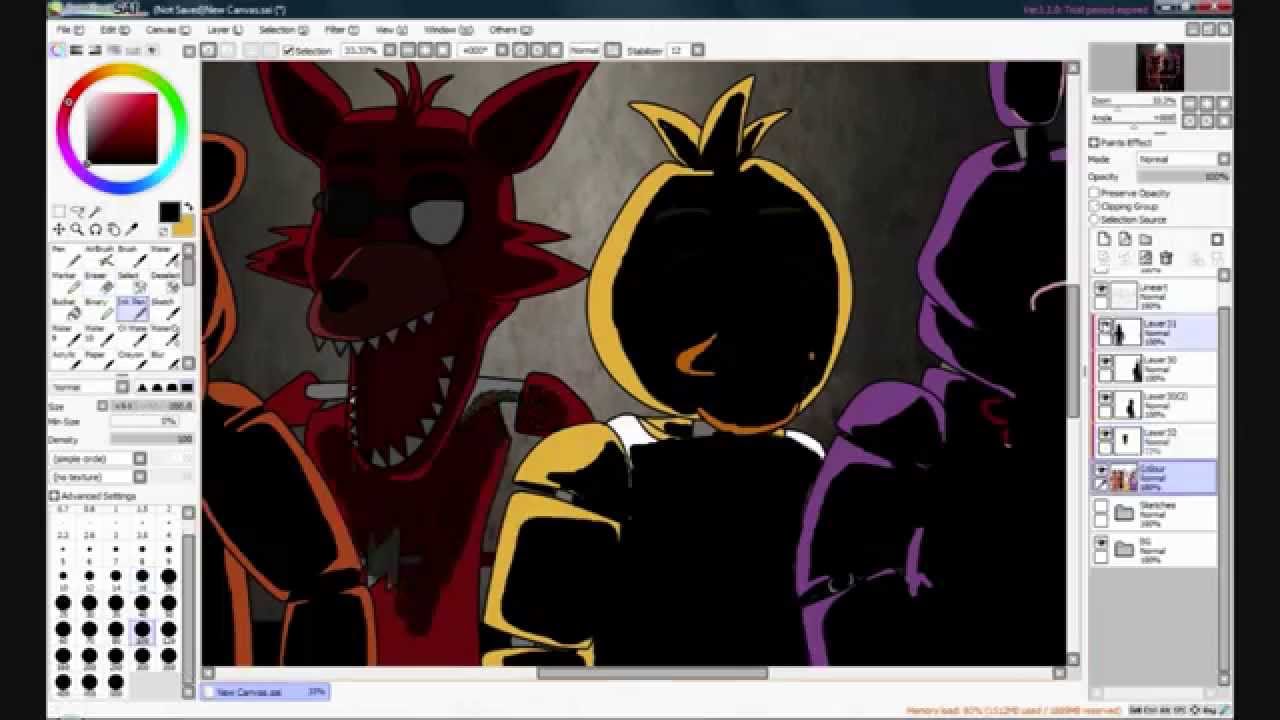Select the AirBrush tool
This screenshot has height=720, width=1280.
(99, 256)
